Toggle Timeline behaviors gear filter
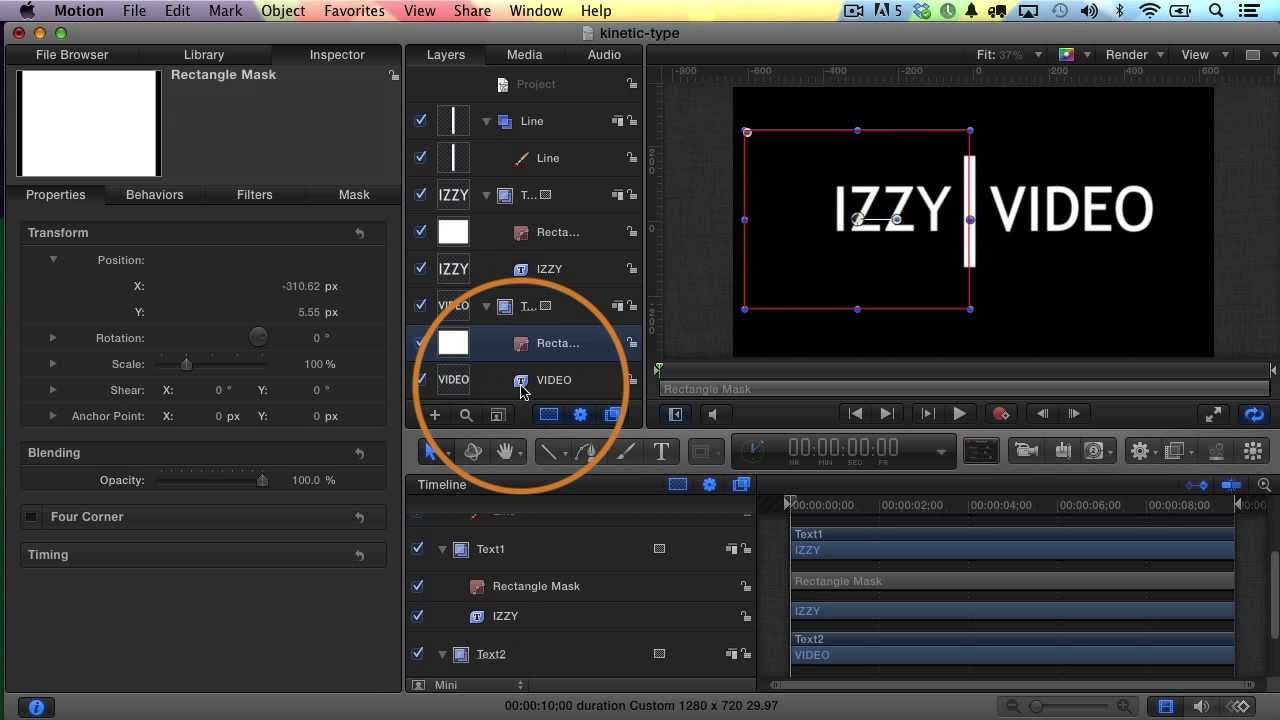 pyautogui.click(x=709, y=485)
